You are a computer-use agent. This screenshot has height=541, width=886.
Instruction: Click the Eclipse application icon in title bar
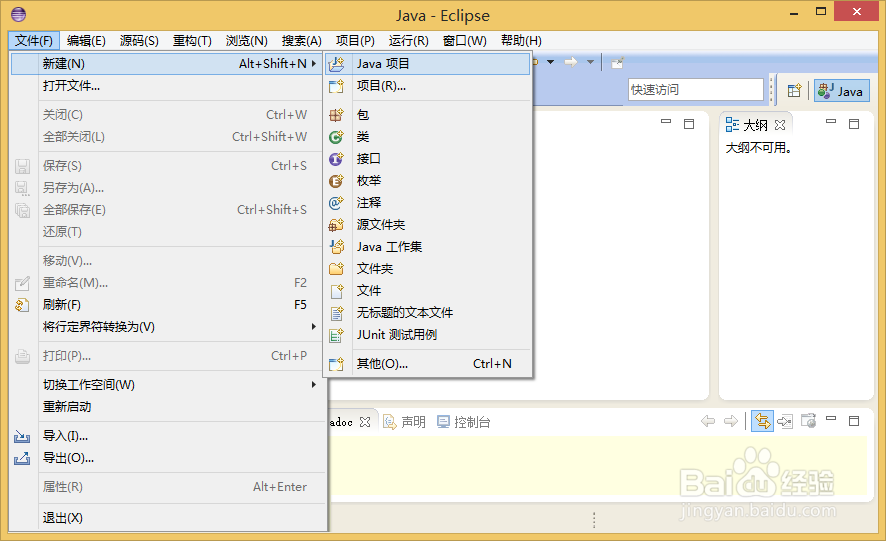click(x=19, y=14)
